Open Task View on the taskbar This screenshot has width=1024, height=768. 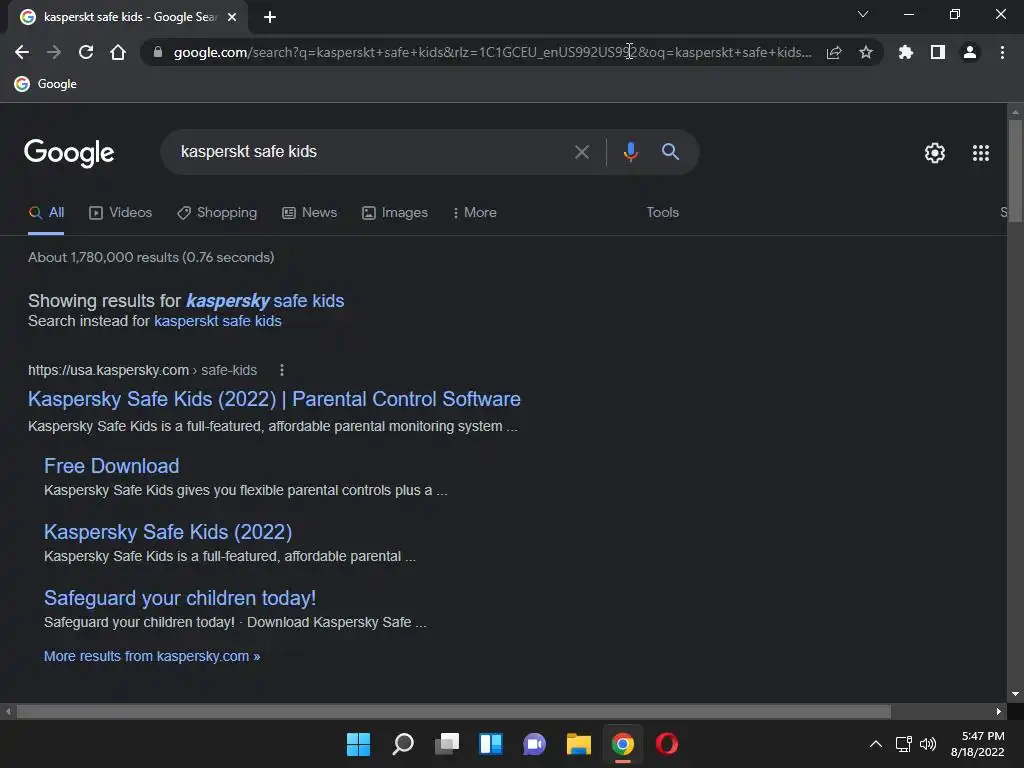447,744
